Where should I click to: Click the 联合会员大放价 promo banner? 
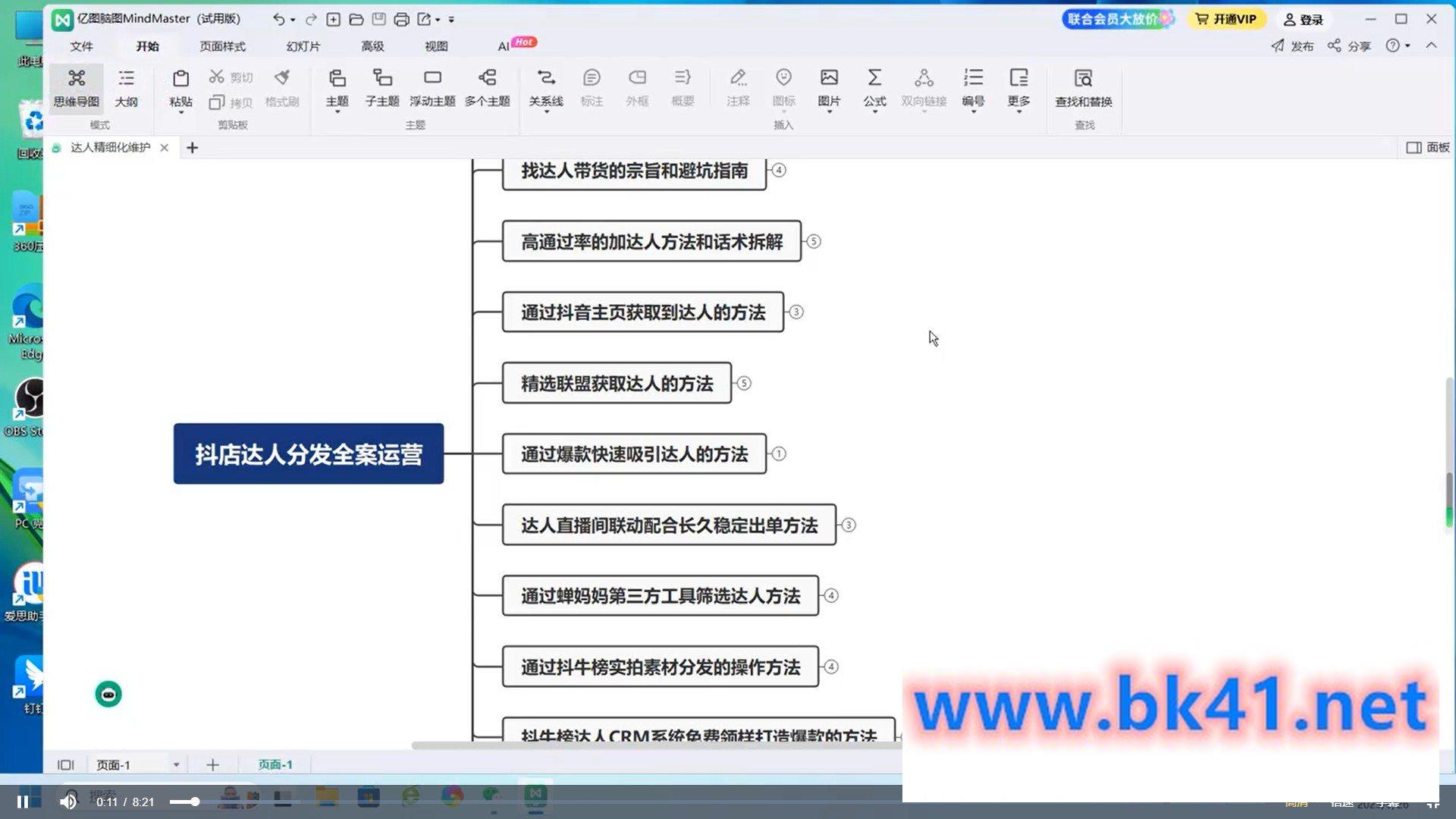[x=1118, y=19]
